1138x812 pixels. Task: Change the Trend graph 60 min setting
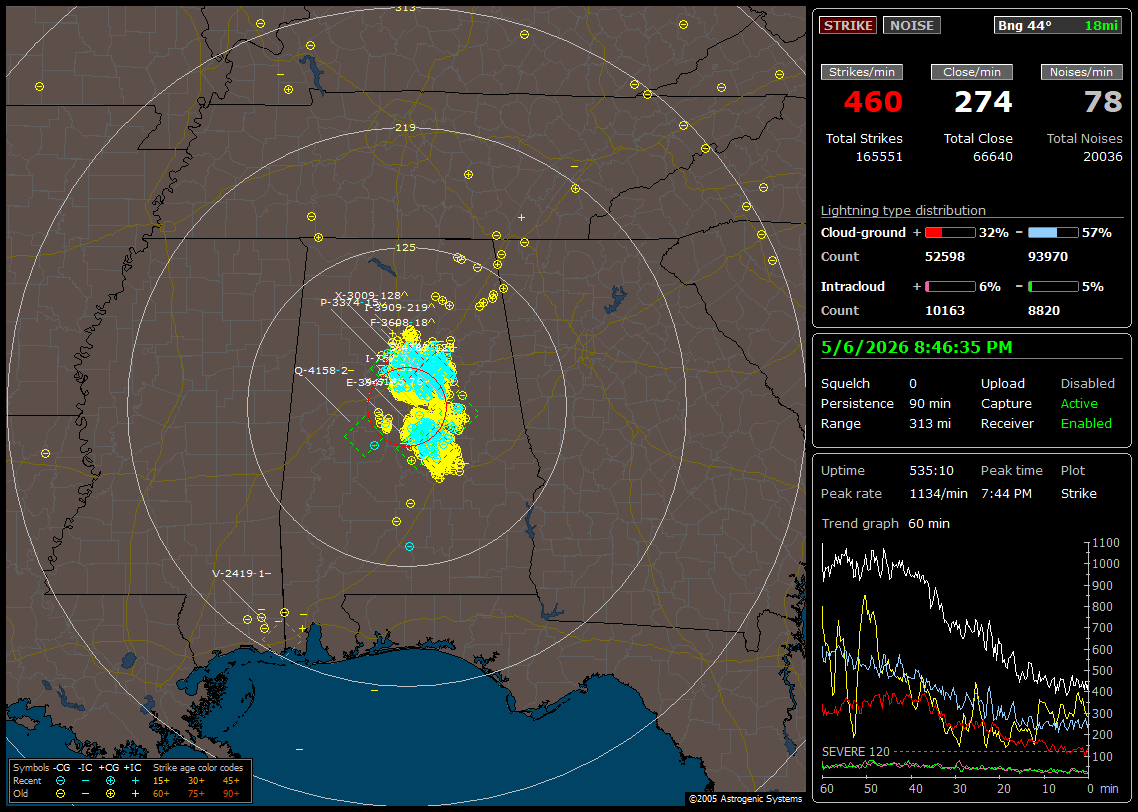[928, 523]
